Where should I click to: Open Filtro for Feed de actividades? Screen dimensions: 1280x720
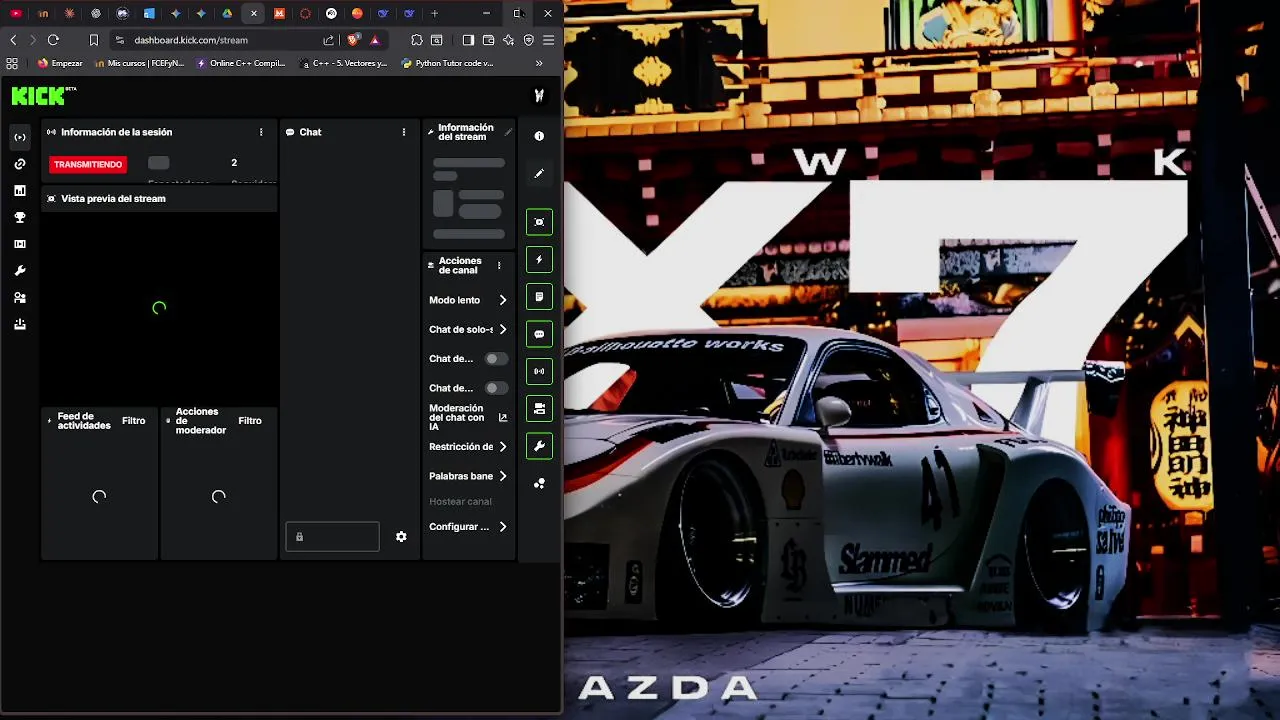pos(134,421)
